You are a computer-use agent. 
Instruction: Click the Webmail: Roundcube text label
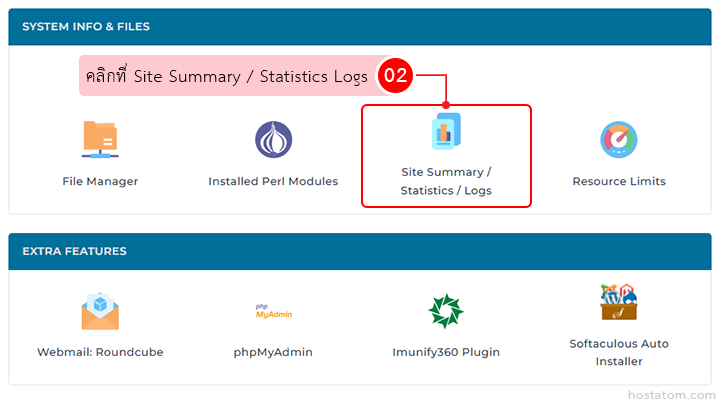pos(100,352)
